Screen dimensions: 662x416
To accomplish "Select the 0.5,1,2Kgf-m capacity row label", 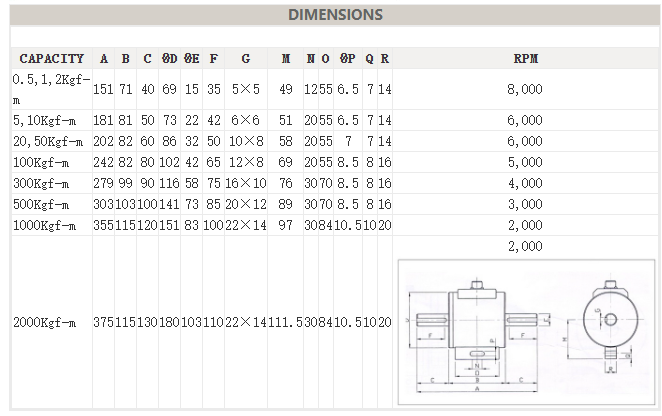I will click(50, 90).
